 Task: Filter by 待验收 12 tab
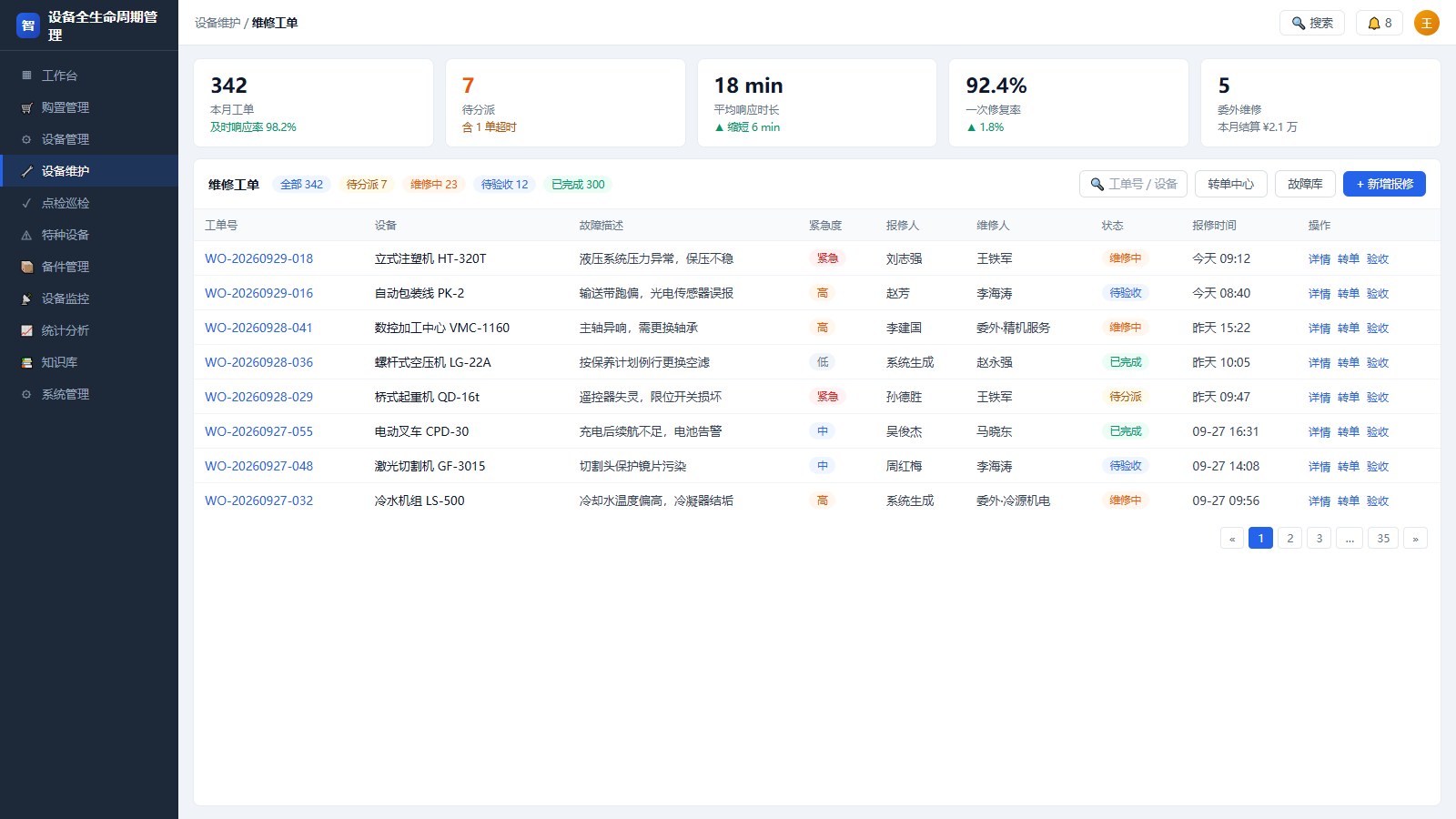pos(505,185)
